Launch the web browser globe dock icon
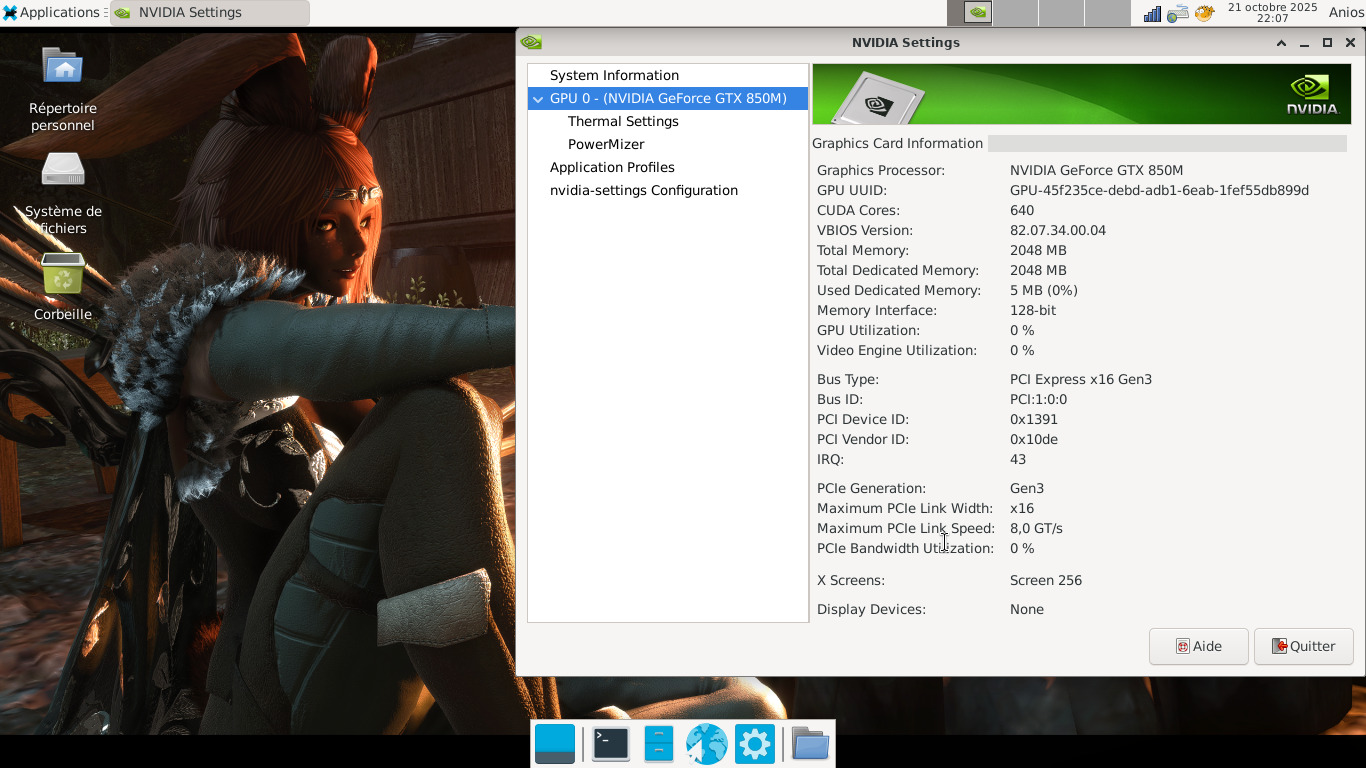Image resolution: width=1366 pixels, height=768 pixels. [706, 744]
